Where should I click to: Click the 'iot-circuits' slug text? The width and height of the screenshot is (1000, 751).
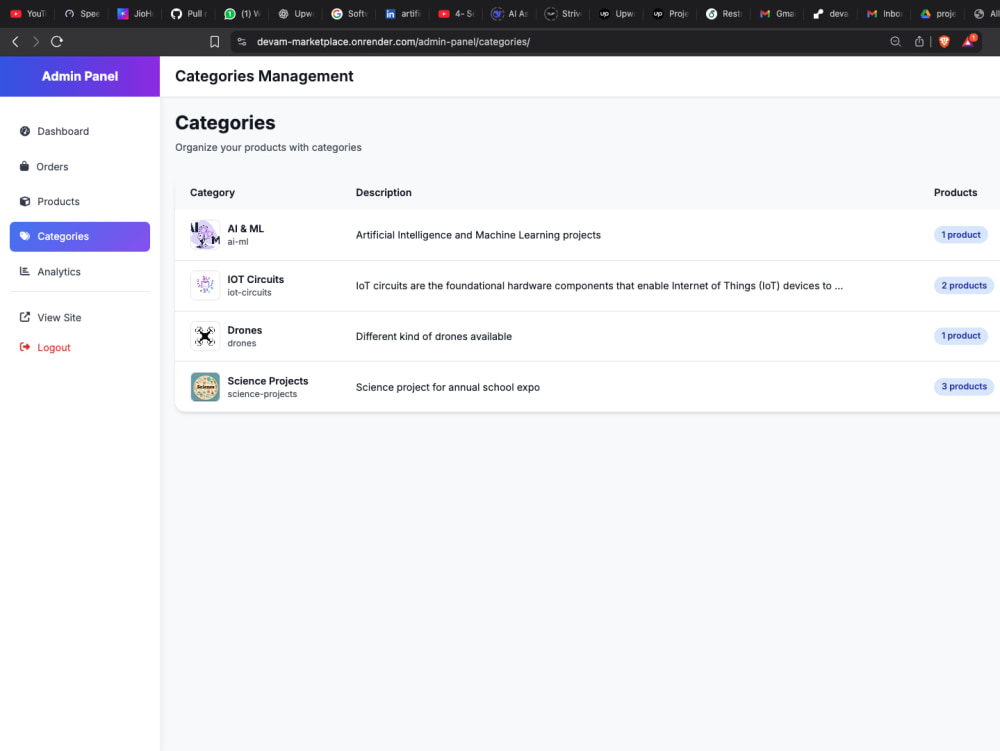(249, 293)
